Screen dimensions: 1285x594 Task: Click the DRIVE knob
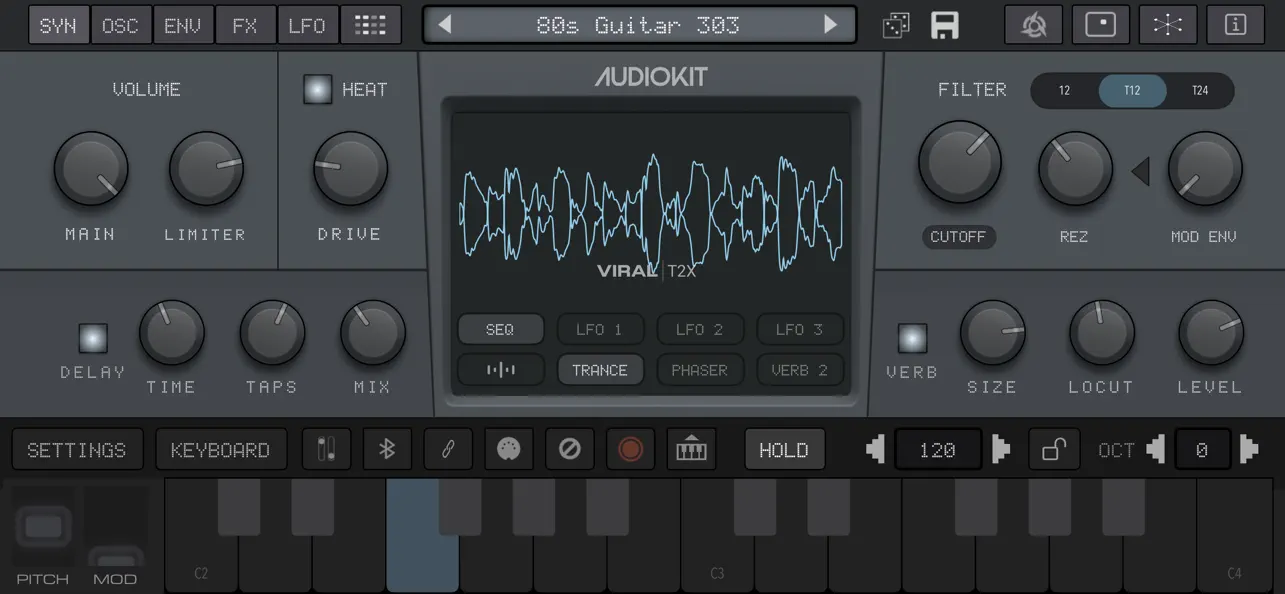351,169
